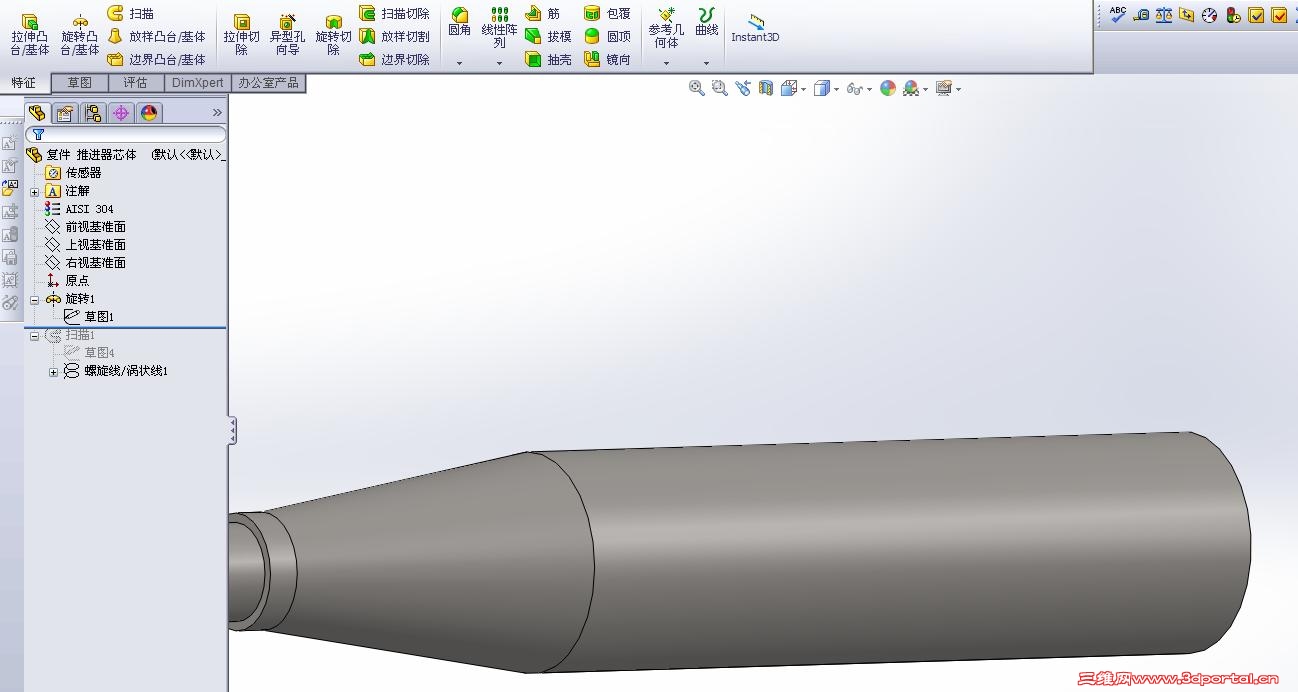
Task: Choose the 放样凸台/基体 loft boss tool
Action: pyautogui.click(x=156, y=36)
